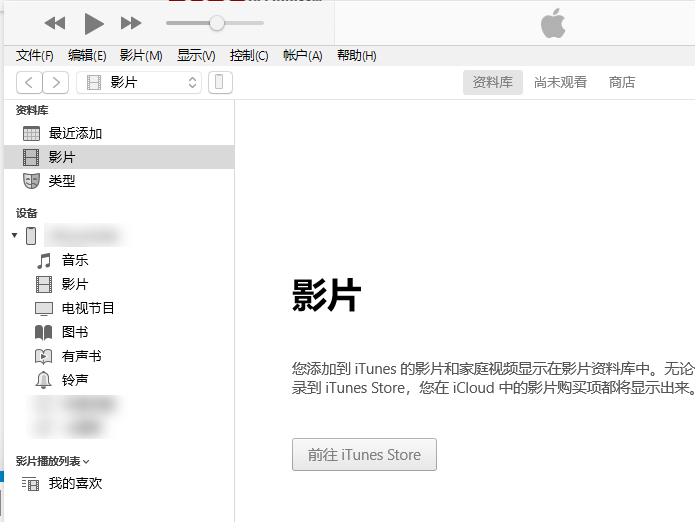Open the 影片 media type dropdown
This screenshot has height=522, width=695.
139,83
